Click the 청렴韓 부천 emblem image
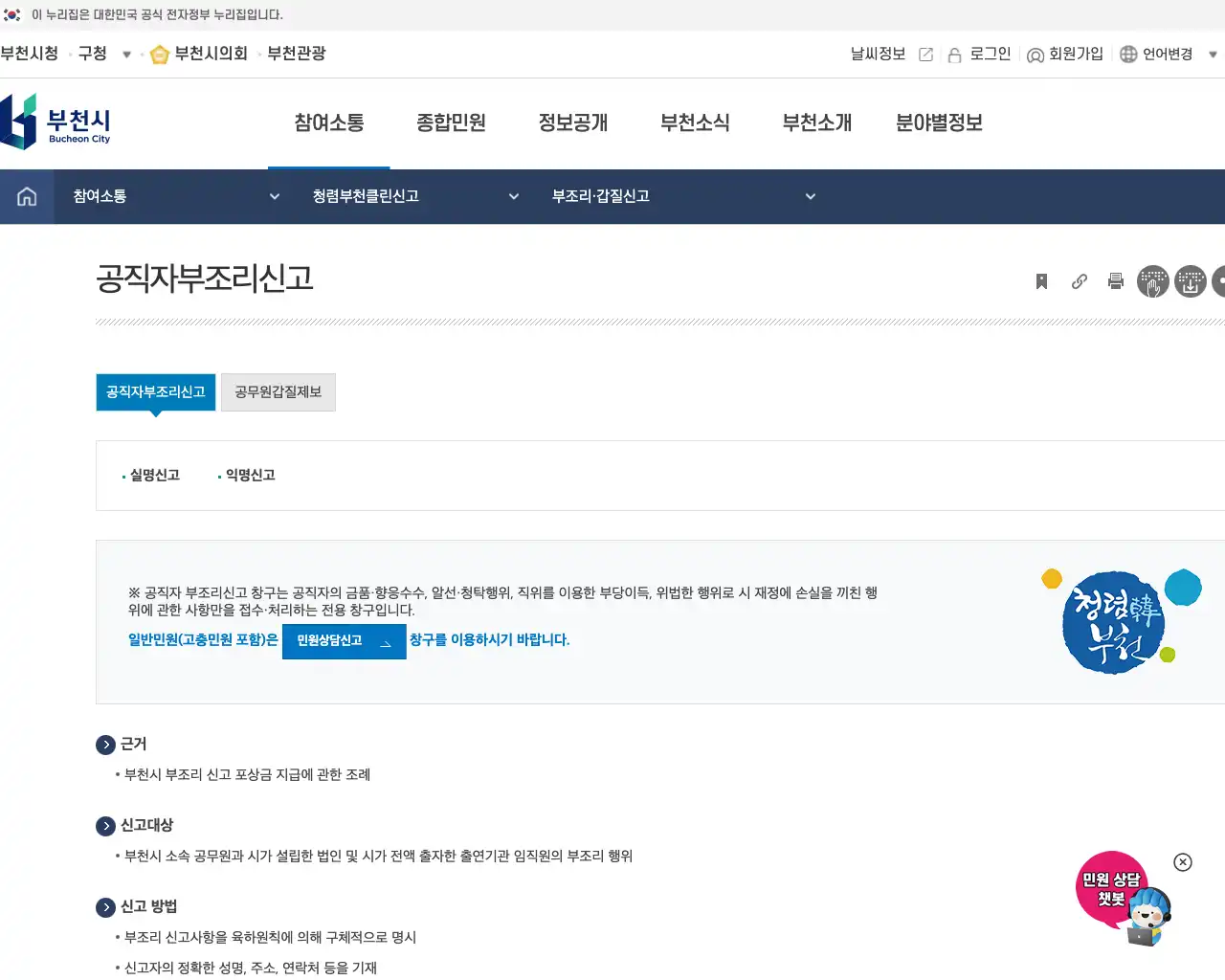Screen dimensions: 1225x980 1121,620
